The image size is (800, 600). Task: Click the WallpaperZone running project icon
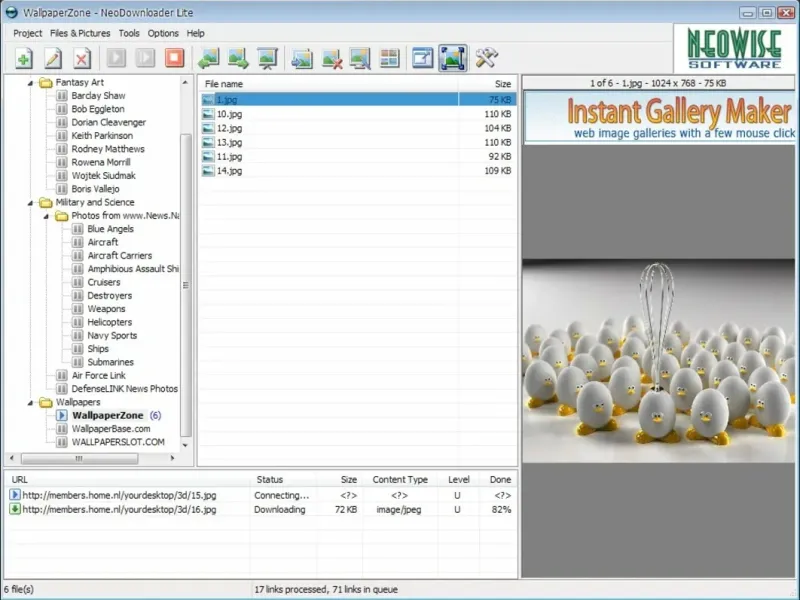(62, 415)
